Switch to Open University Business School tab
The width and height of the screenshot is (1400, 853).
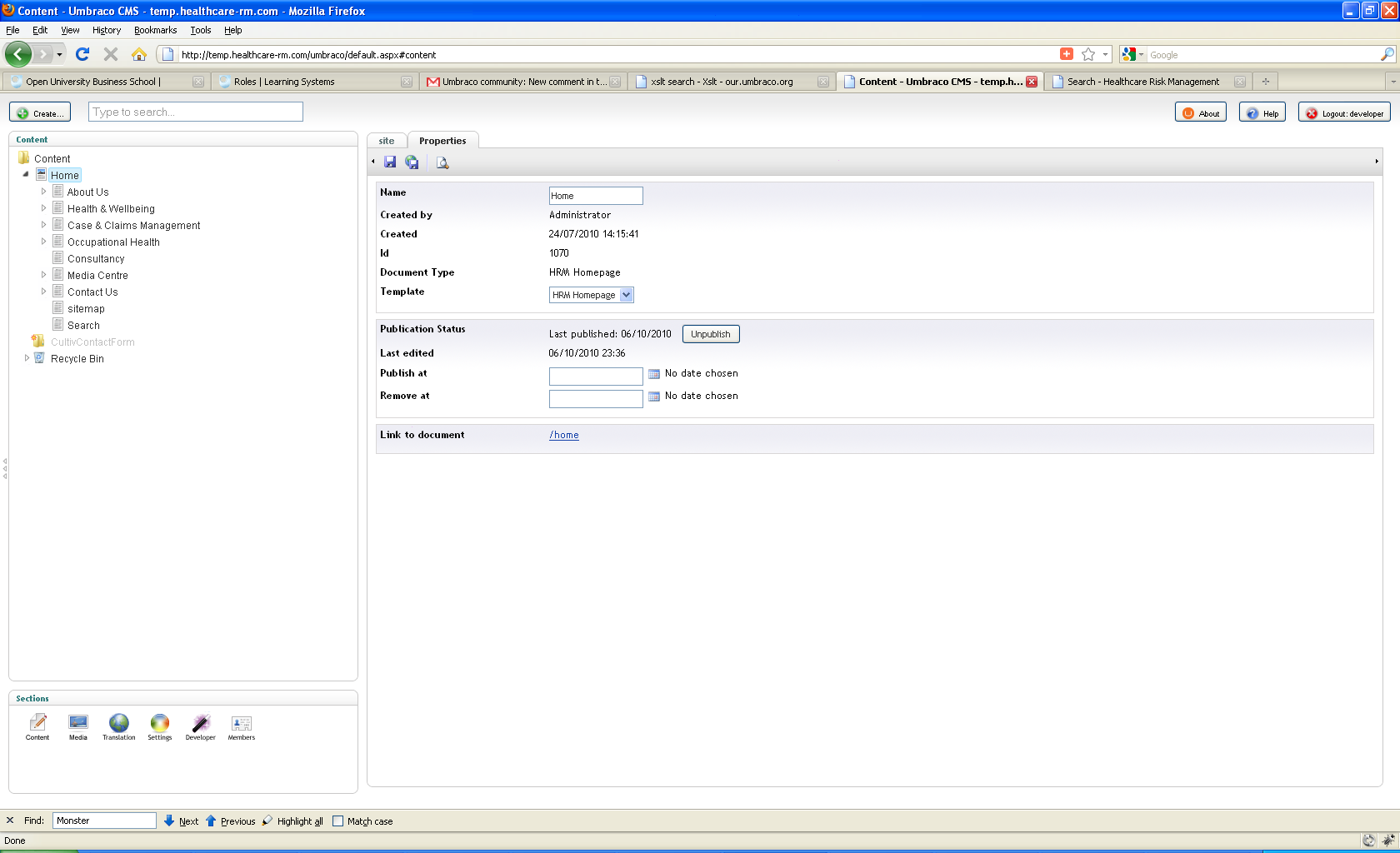click(x=105, y=82)
